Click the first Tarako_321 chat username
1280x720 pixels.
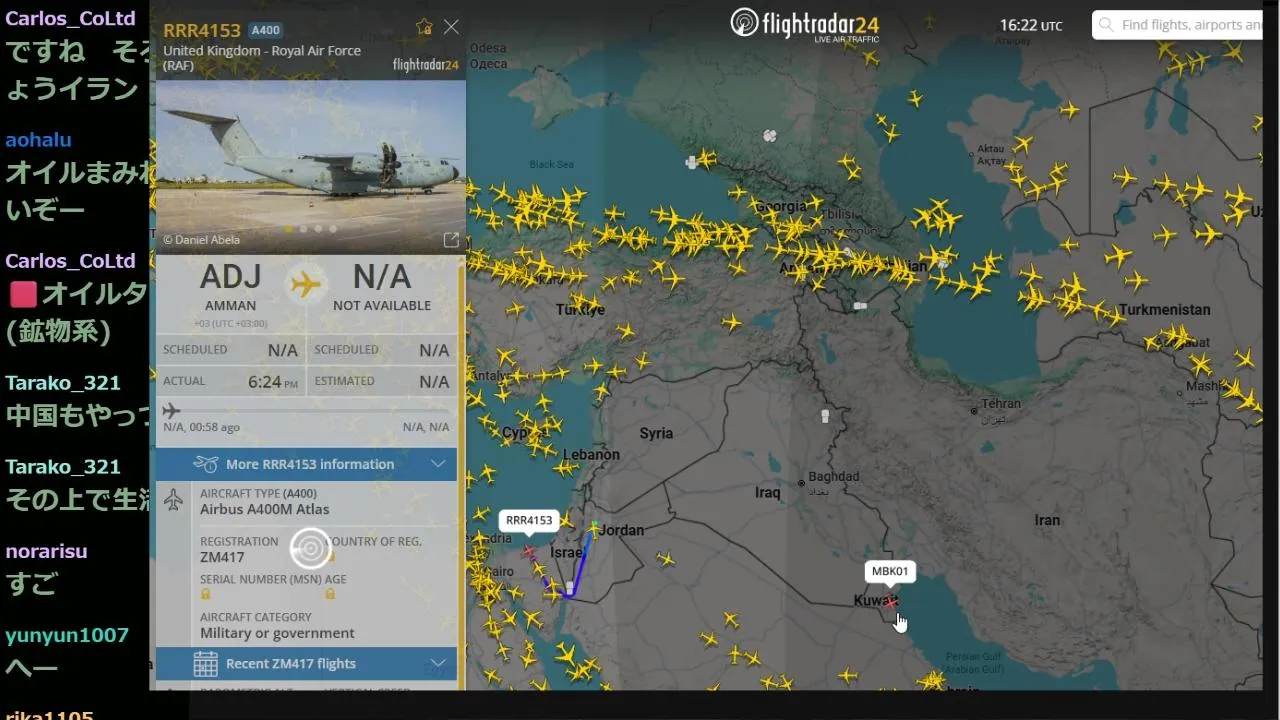63,382
